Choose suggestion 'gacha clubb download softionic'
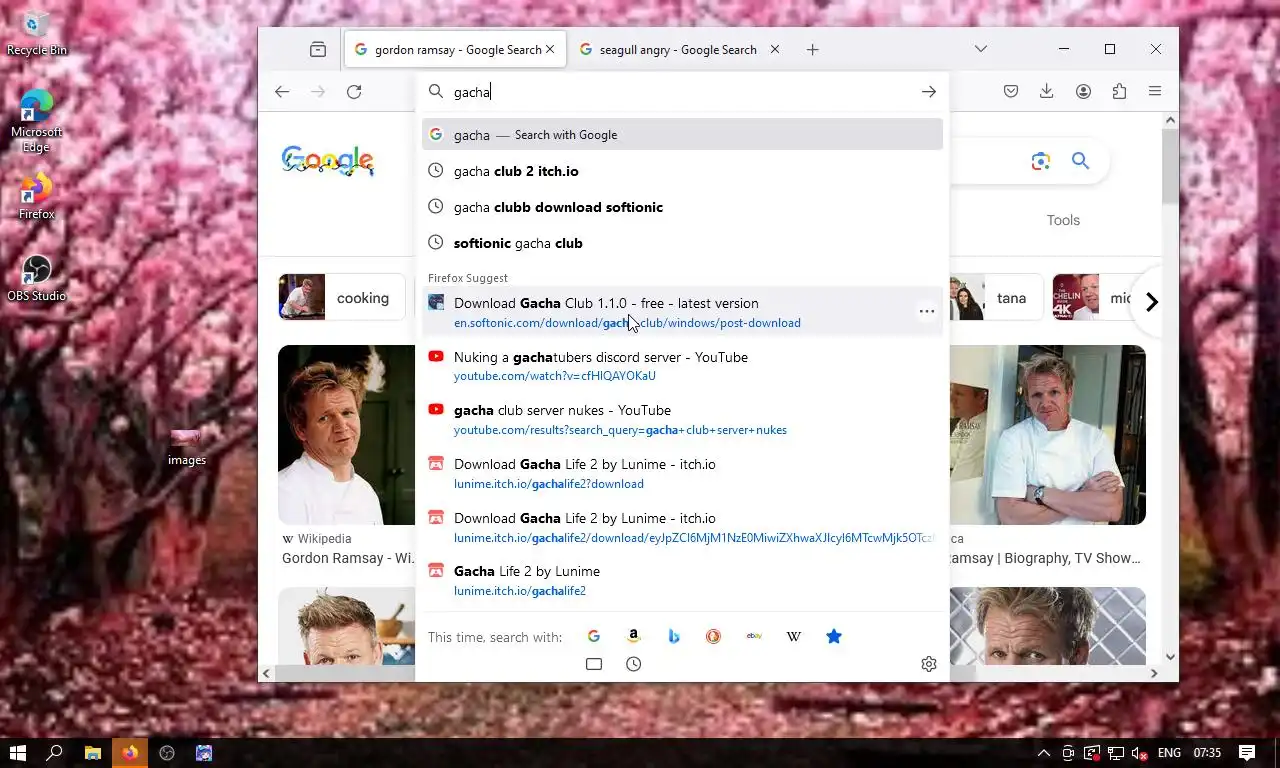This screenshot has height=768, width=1280. pyautogui.click(x=682, y=207)
